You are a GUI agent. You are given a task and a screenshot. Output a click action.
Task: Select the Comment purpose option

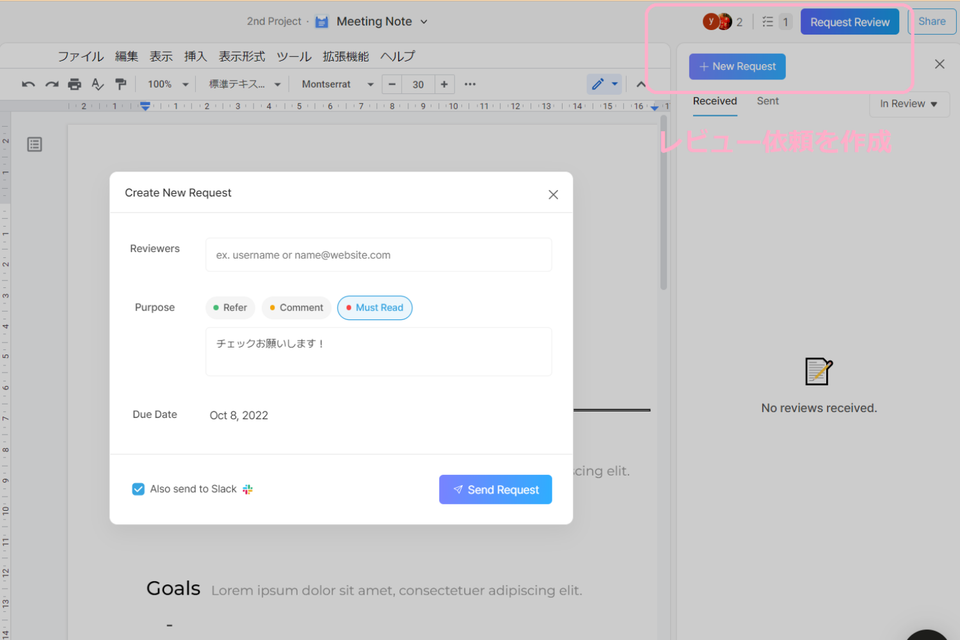tap(296, 308)
